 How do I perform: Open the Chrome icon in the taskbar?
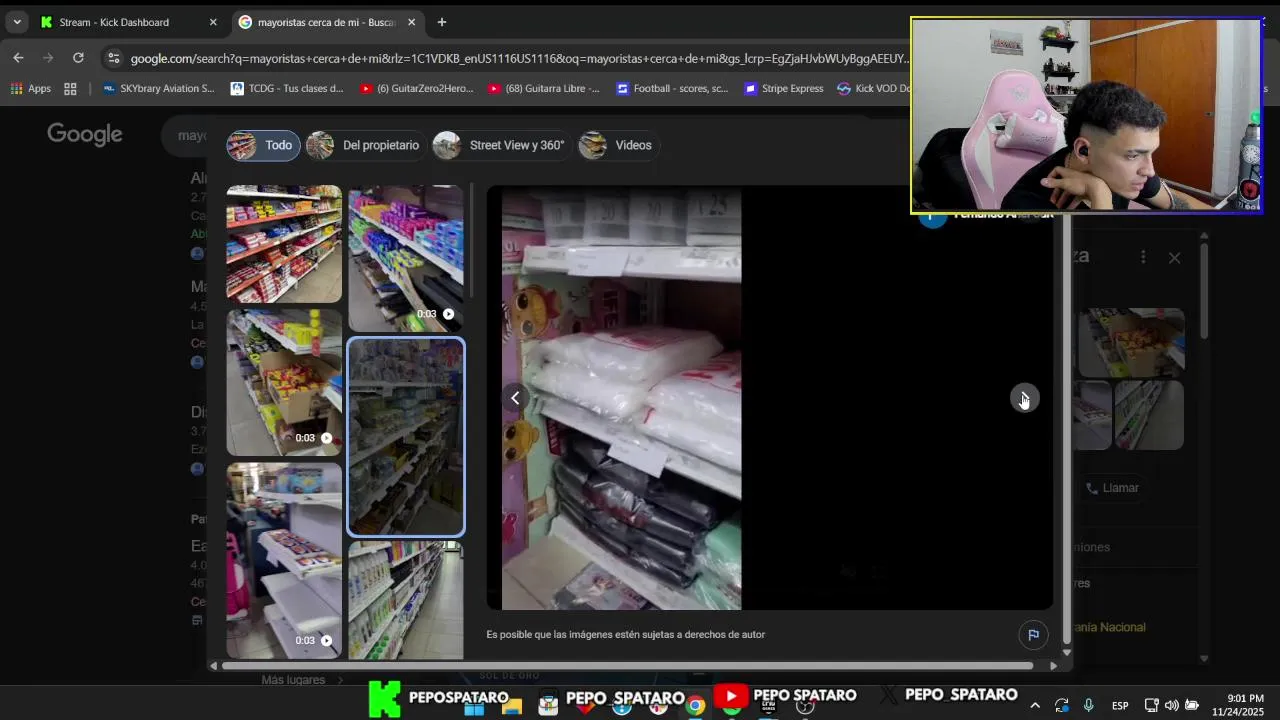click(695, 706)
